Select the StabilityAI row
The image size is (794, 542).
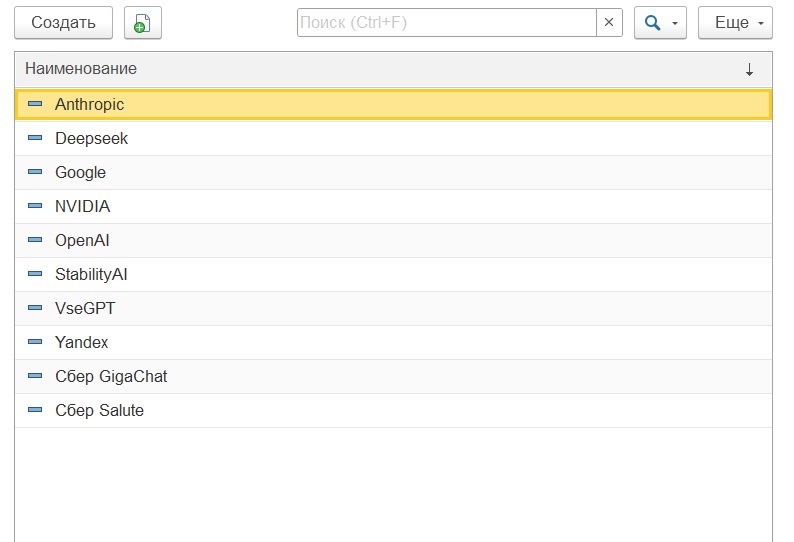(x=393, y=274)
